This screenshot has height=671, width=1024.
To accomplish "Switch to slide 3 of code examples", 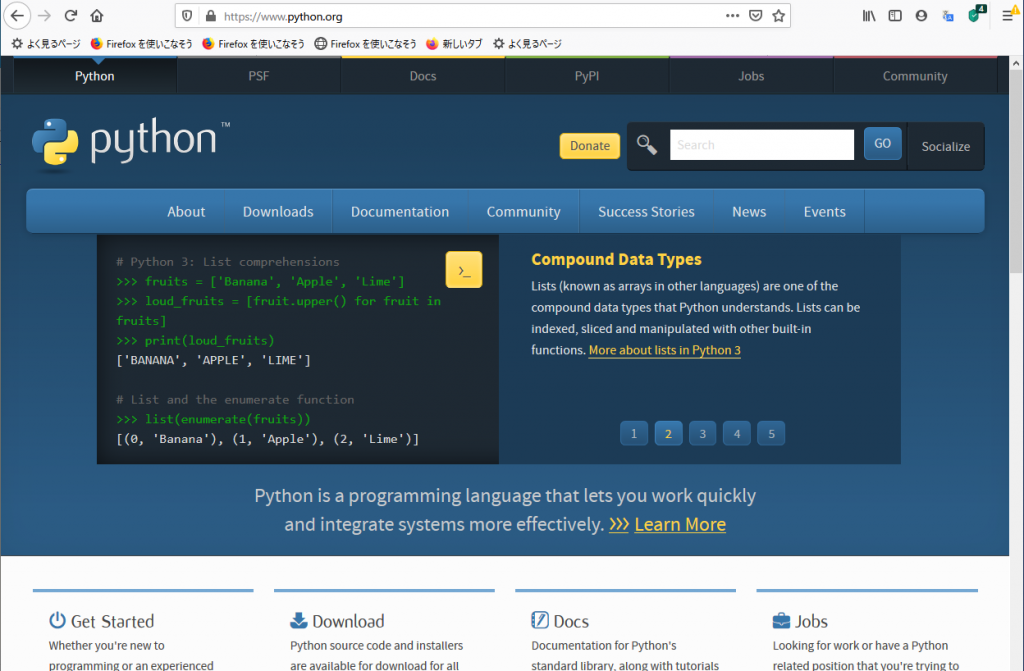I will point(702,433).
